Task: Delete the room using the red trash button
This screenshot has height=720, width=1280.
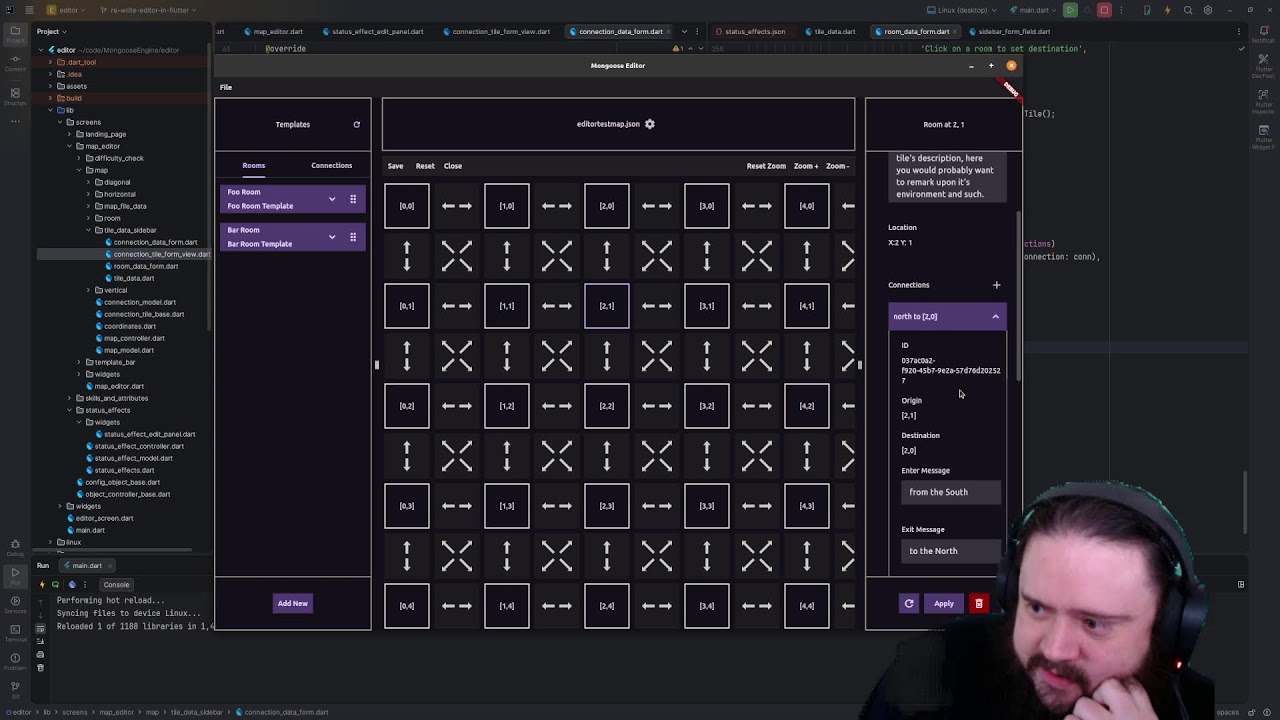Action: click(x=979, y=604)
